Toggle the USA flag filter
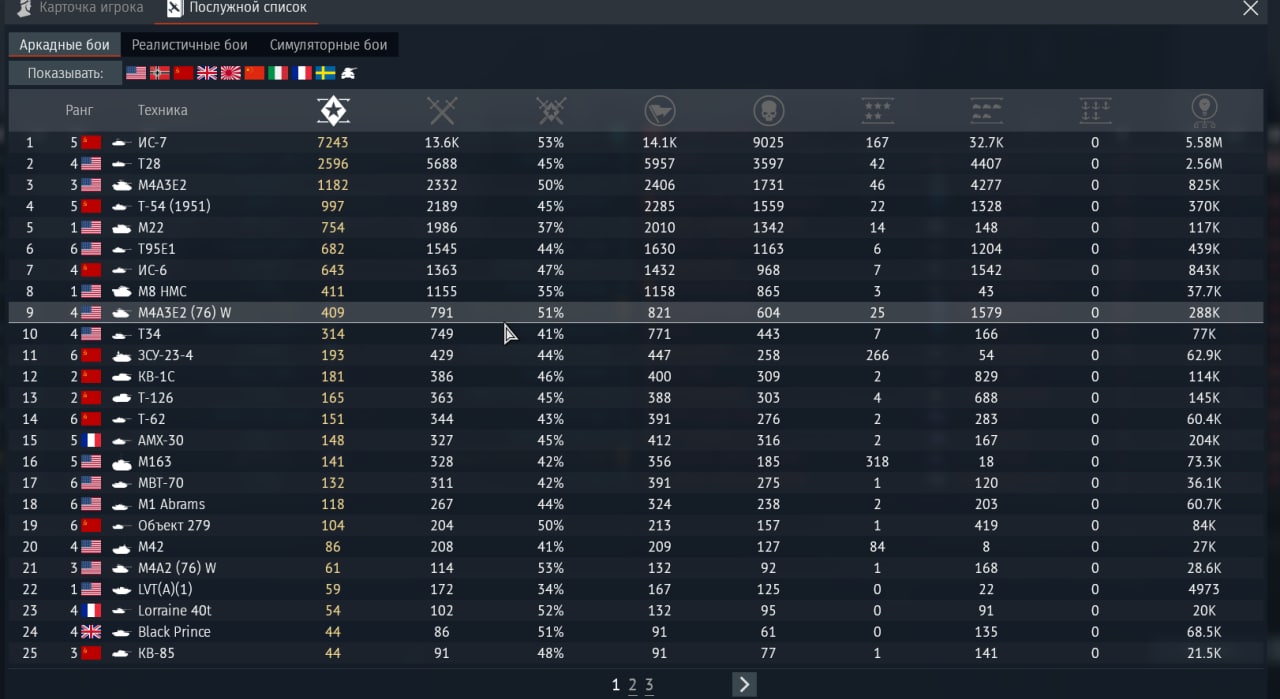Screen dimensions: 1280x699 click(x=136, y=73)
